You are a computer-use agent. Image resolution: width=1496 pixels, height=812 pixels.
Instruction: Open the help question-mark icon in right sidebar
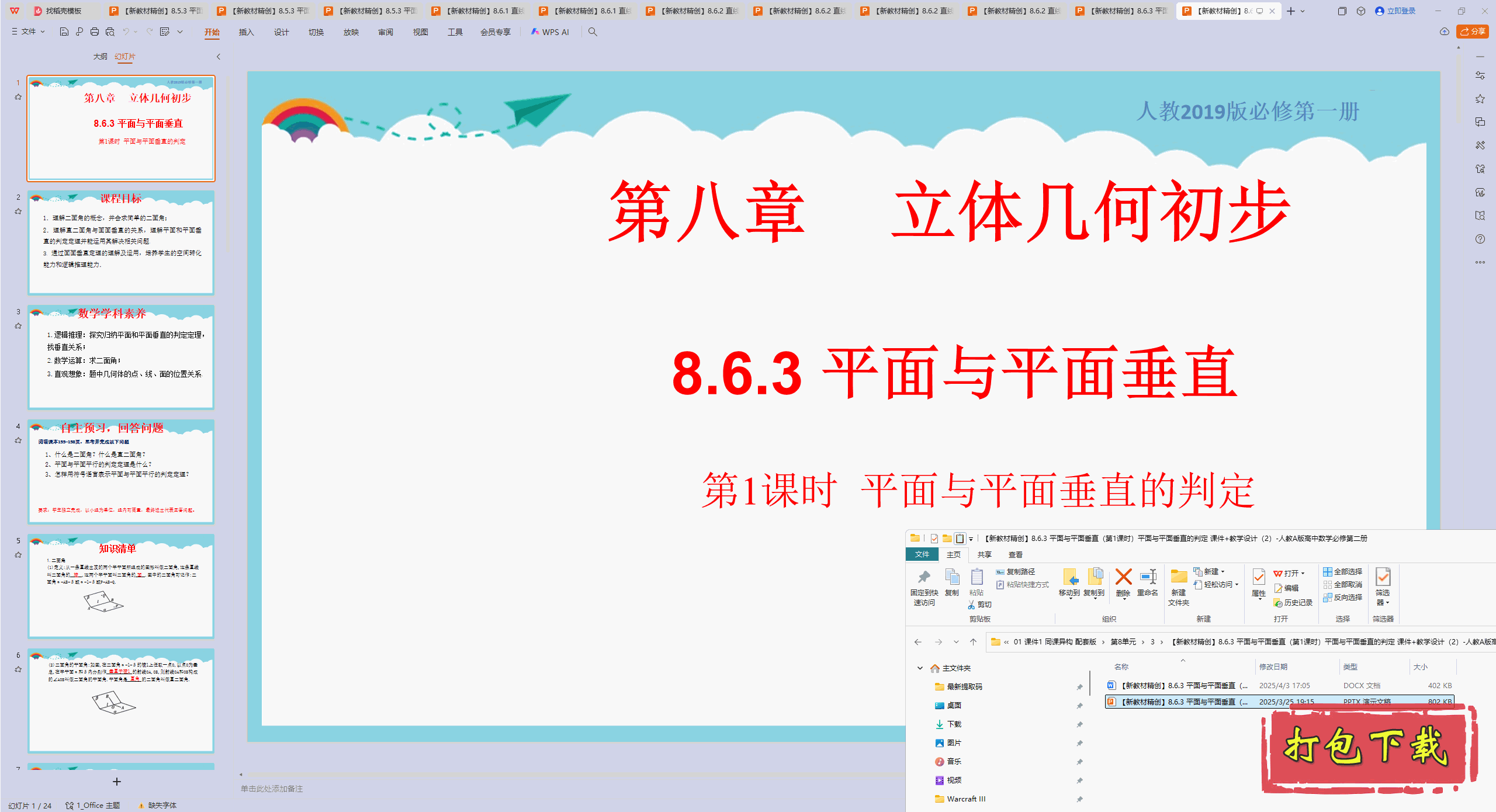coord(1480,239)
